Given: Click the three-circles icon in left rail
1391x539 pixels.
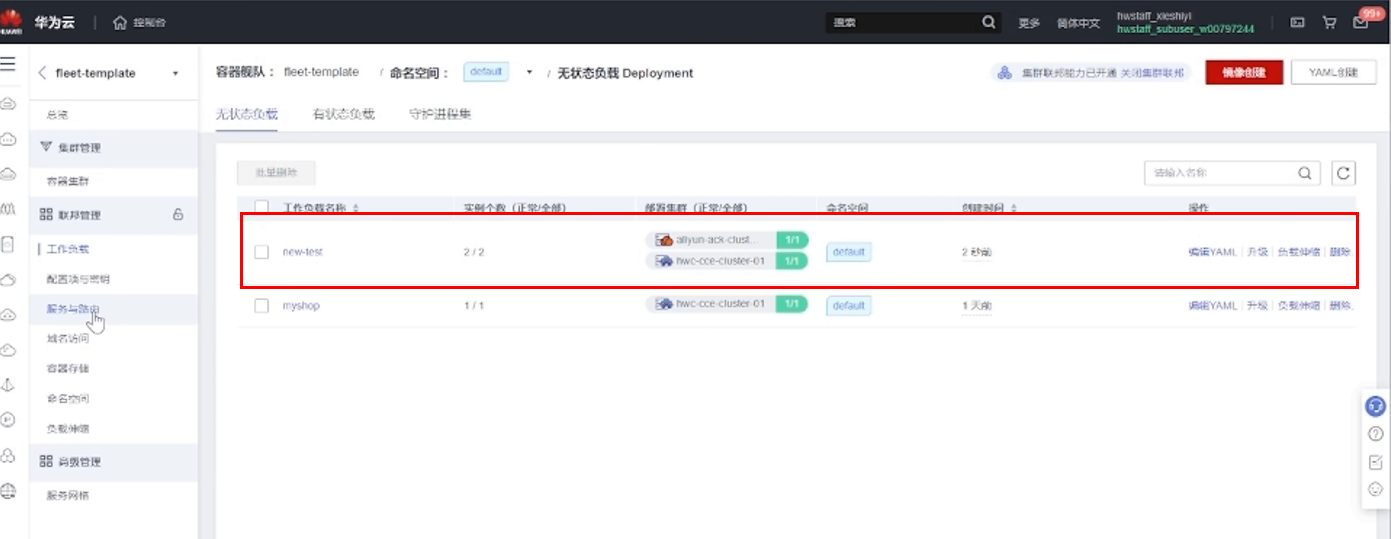Looking at the screenshot, I should click(x=8, y=456).
